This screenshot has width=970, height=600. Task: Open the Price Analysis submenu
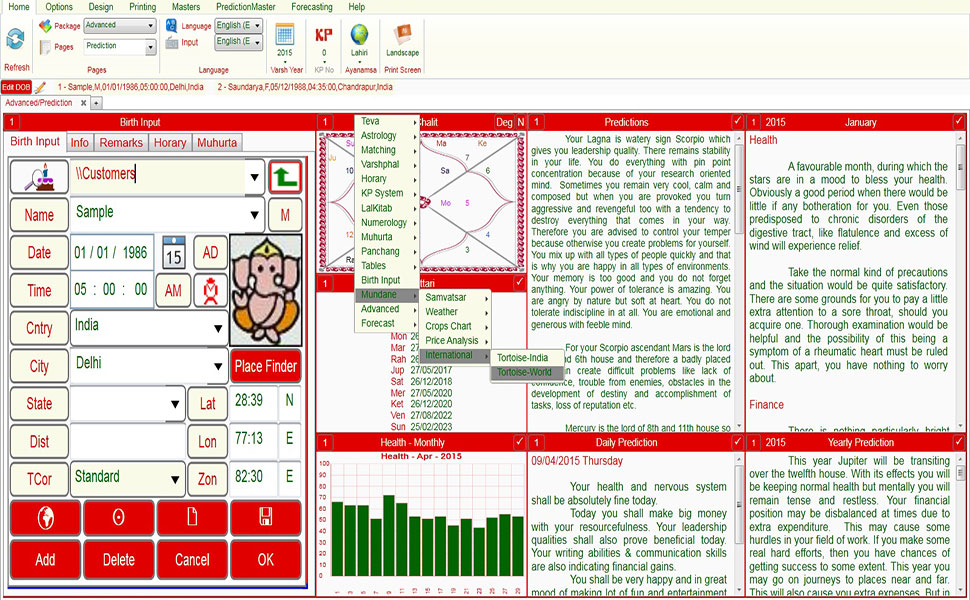tap(457, 340)
